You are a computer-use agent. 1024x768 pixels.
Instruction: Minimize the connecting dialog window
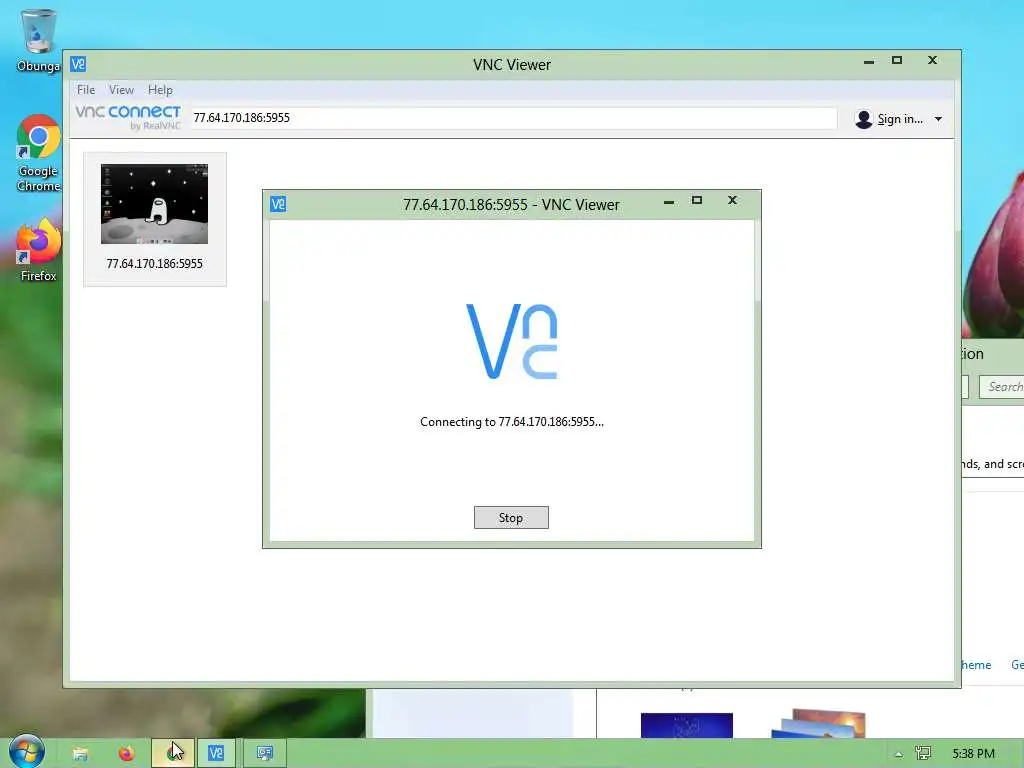[669, 202]
